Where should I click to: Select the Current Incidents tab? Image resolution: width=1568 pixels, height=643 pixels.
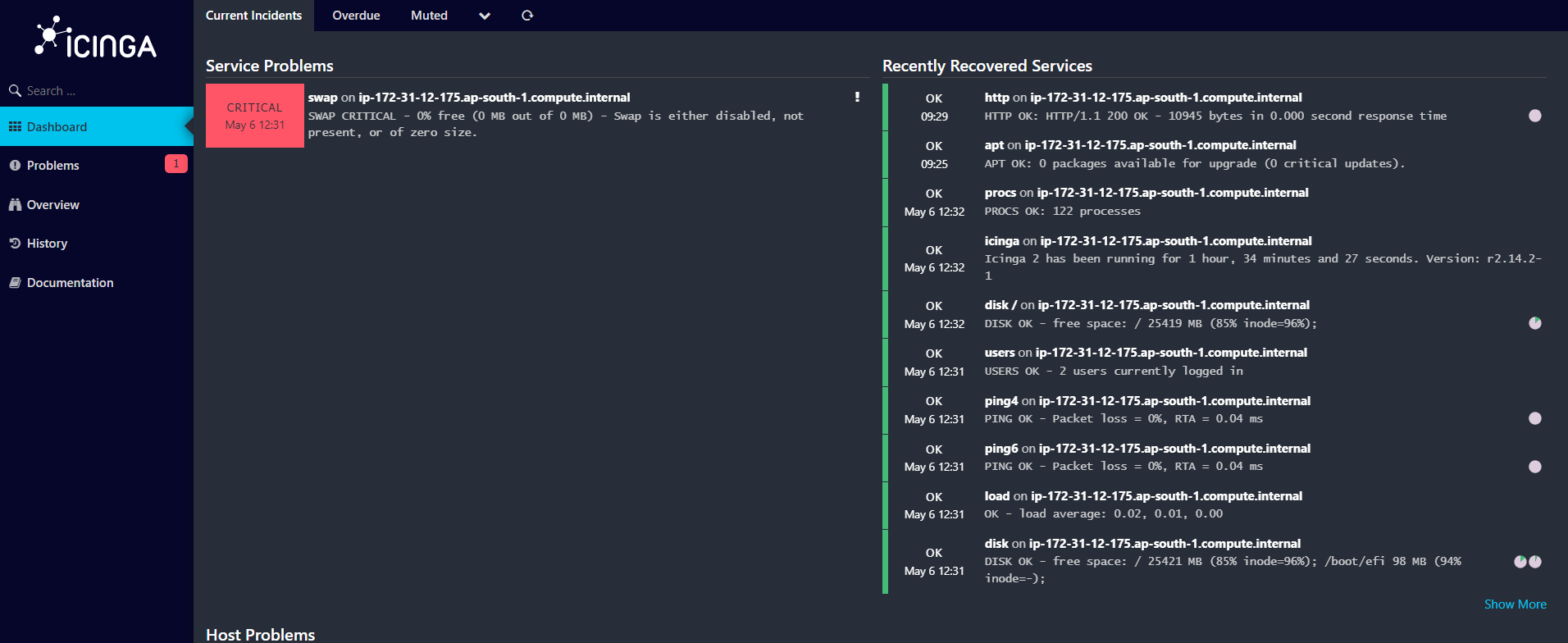tap(253, 16)
